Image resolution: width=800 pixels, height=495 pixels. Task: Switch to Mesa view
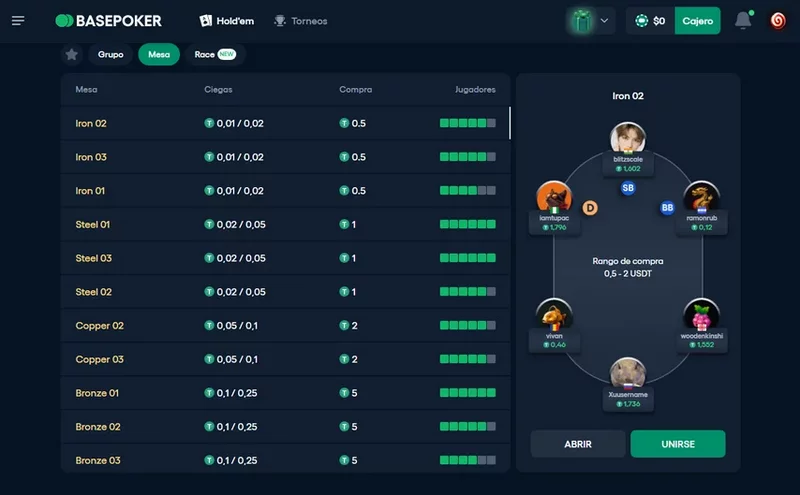pyautogui.click(x=159, y=55)
